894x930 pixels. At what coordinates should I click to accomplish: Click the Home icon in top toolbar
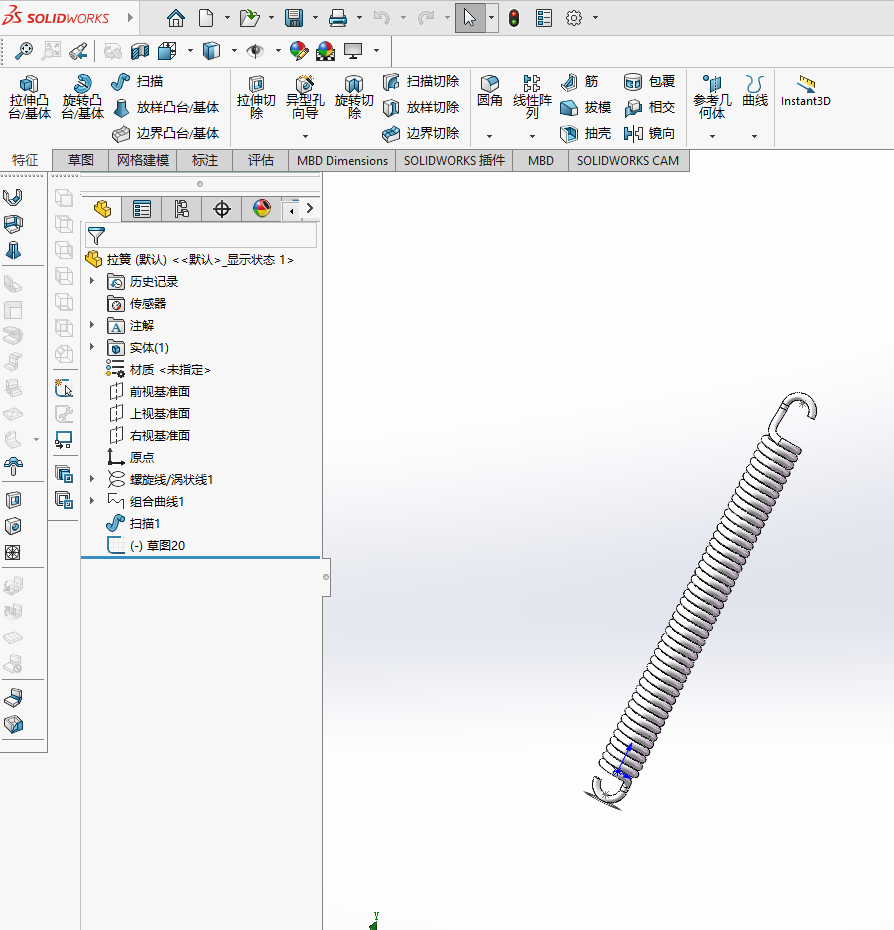click(x=176, y=18)
